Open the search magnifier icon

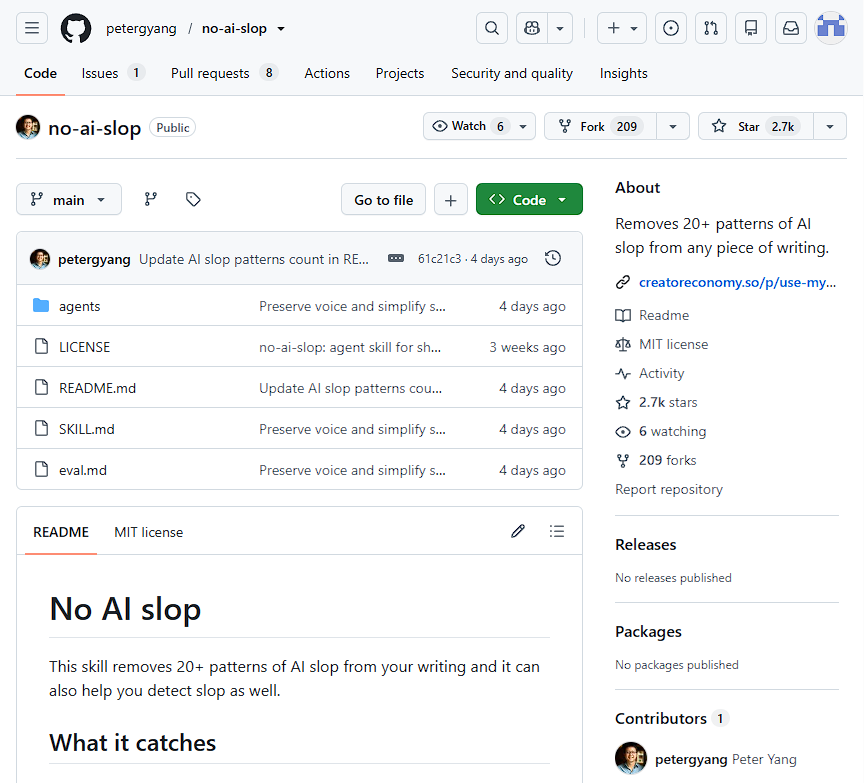click(x=492, y=28)
